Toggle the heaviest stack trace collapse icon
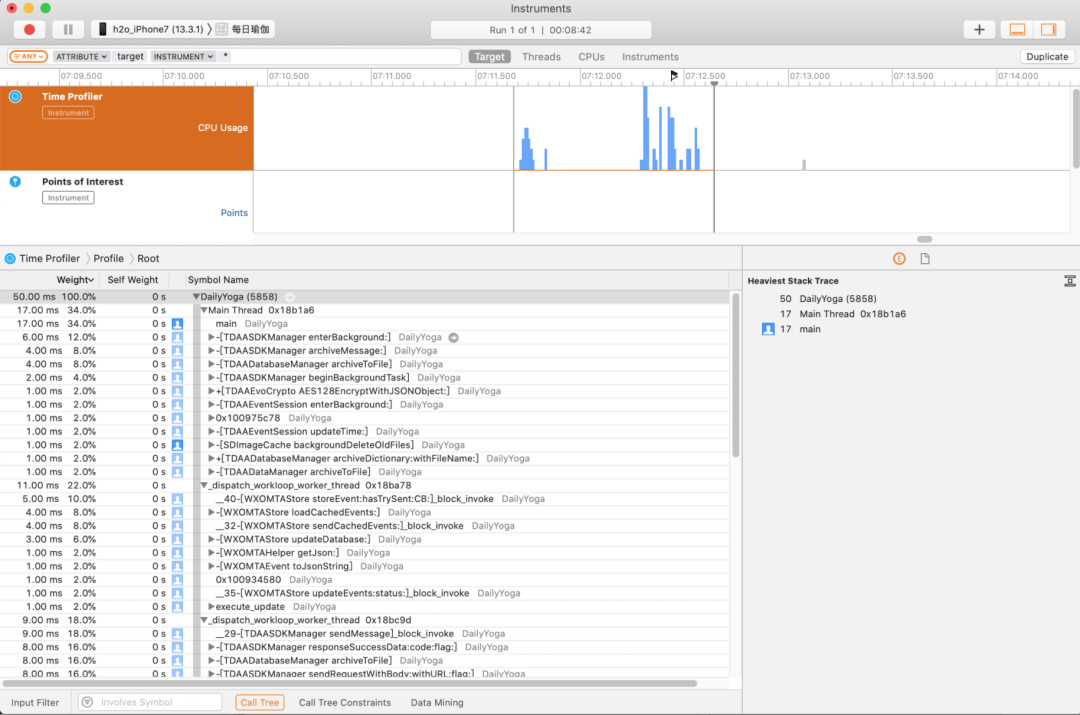This screenshot has width=1080, height=715. 1069,281
